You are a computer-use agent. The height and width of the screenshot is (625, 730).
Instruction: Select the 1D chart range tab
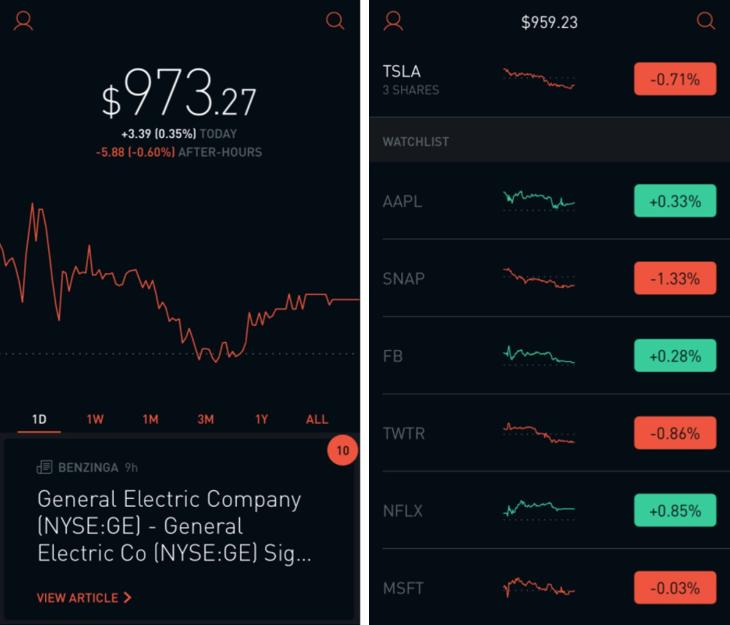pyautogui.click(x=39, y=420)
